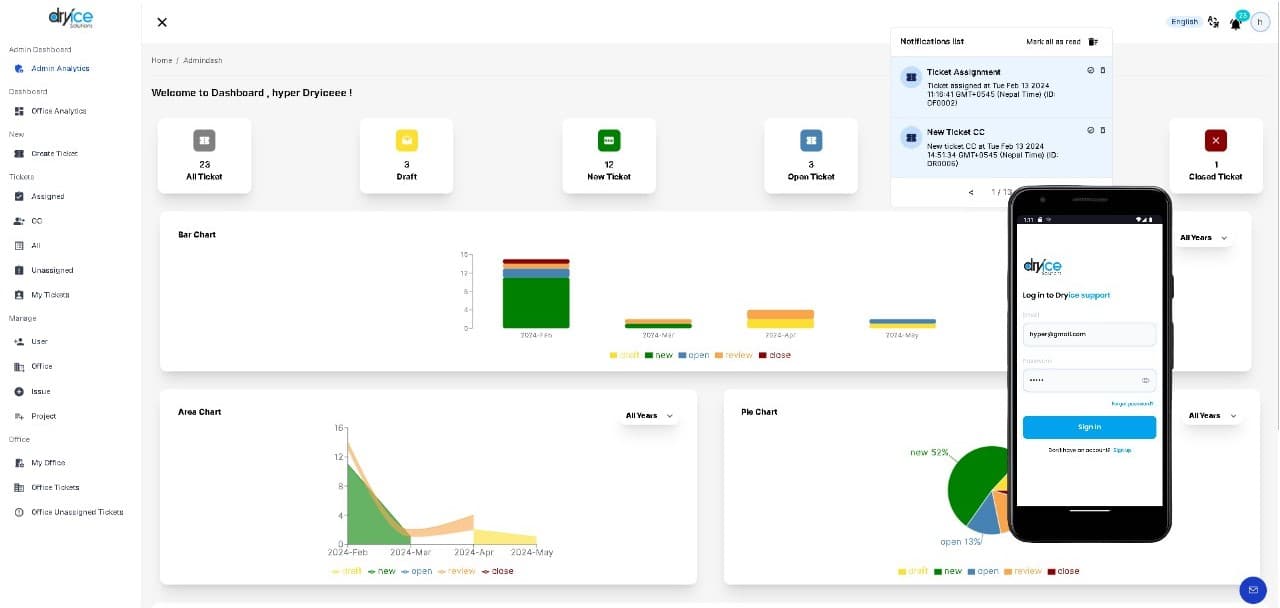The width and height of the screenshot is (1280, 608).
Task: Open the chat bubble floating icon
Action: 1252,590
